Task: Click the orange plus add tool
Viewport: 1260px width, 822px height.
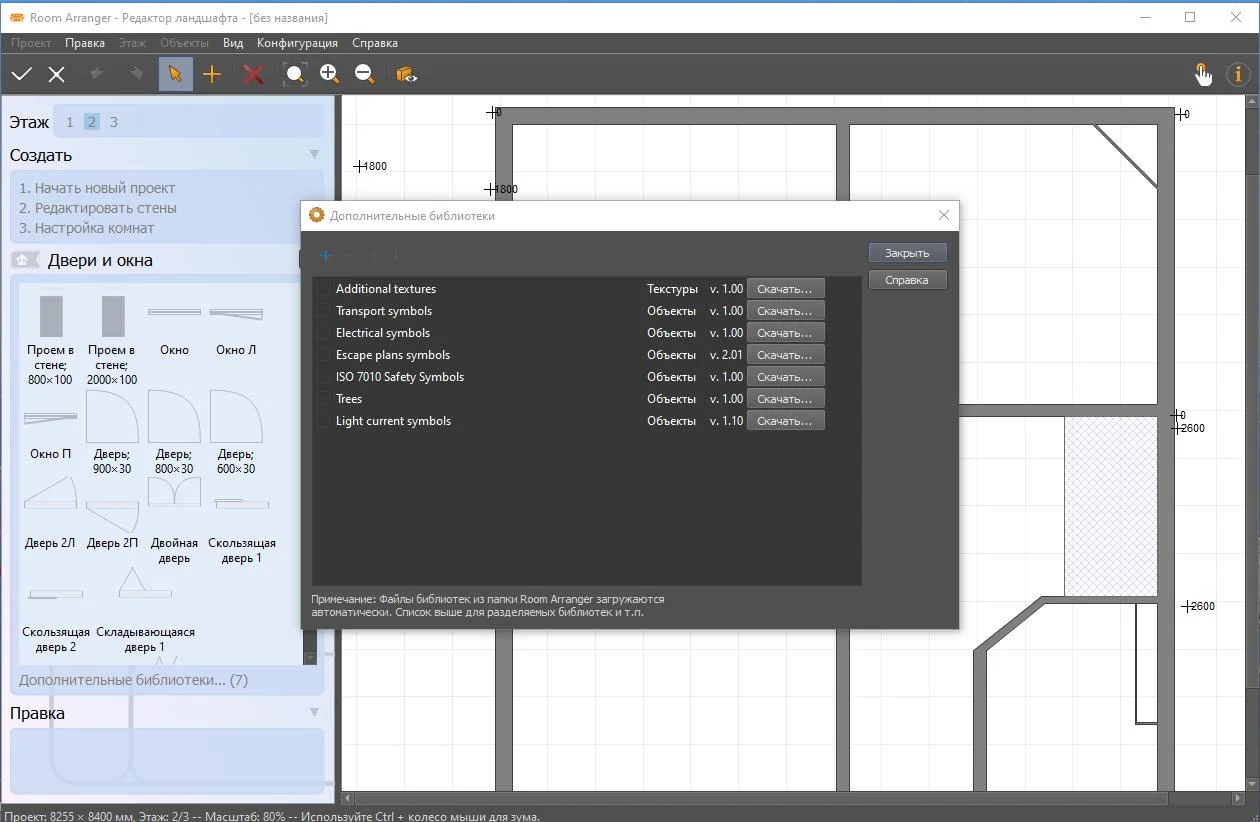Action: (x=212, y=74)
